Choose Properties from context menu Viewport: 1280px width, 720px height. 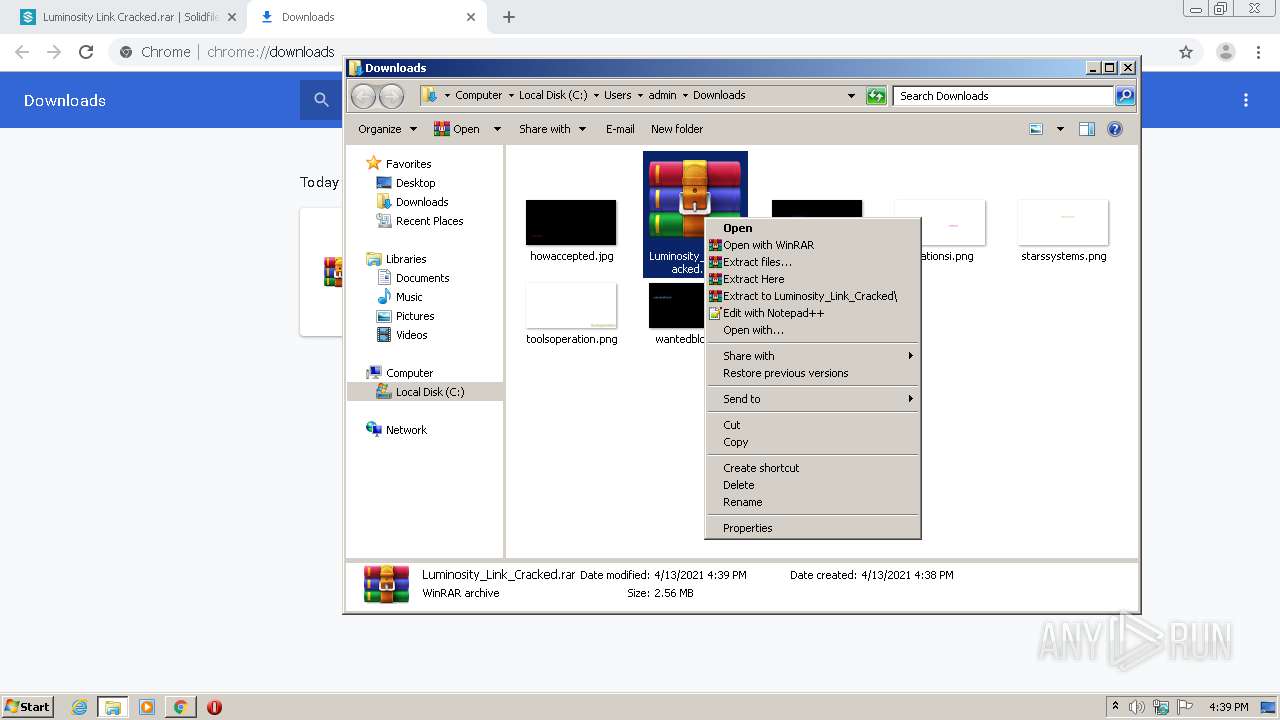pyautogui.click(x=812, y=528)
